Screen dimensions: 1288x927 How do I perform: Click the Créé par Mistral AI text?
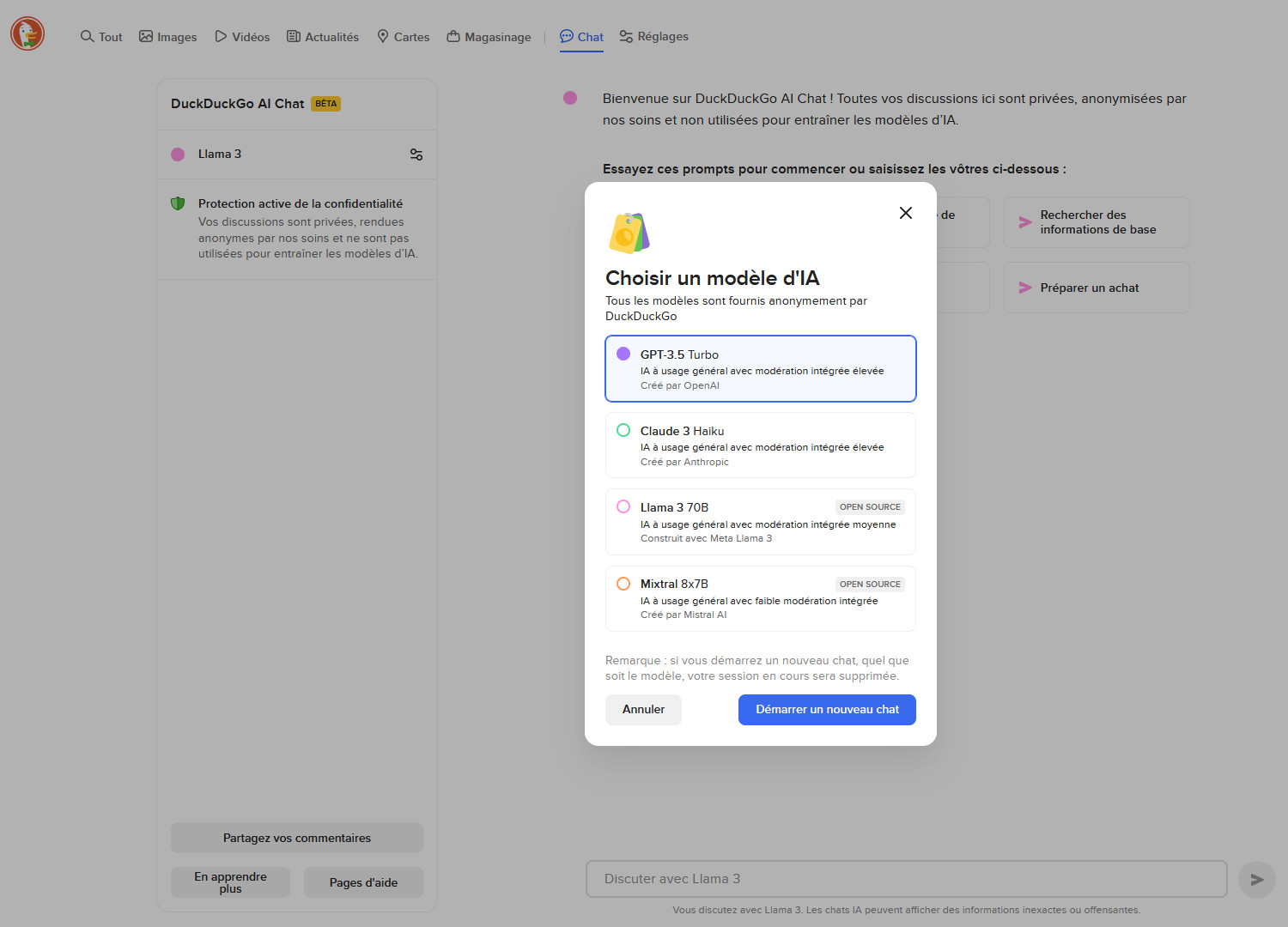(x=683, y=615)
